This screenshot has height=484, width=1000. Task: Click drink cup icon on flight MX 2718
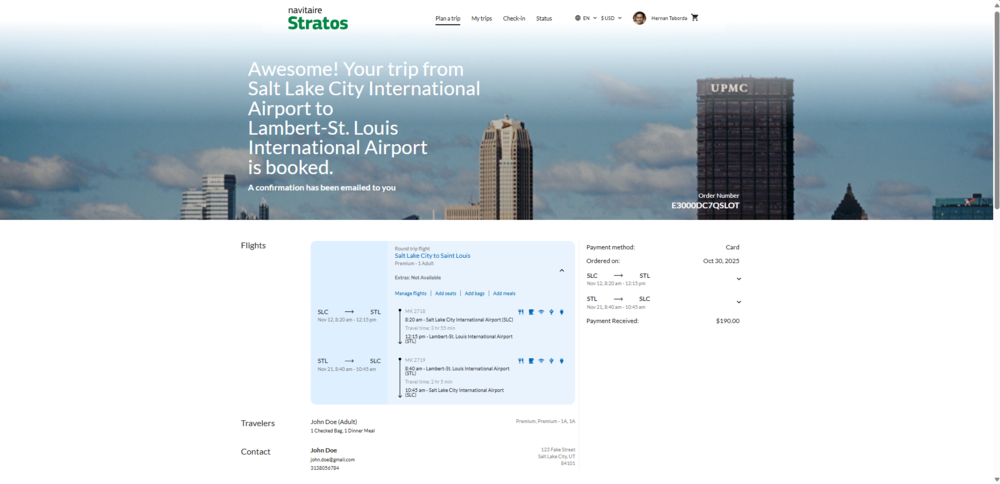coord(531,312)
